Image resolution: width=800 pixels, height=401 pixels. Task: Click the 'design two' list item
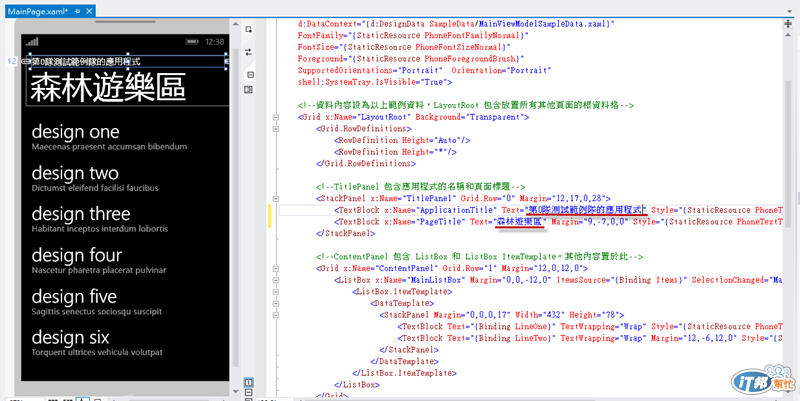tap(75, 173)
